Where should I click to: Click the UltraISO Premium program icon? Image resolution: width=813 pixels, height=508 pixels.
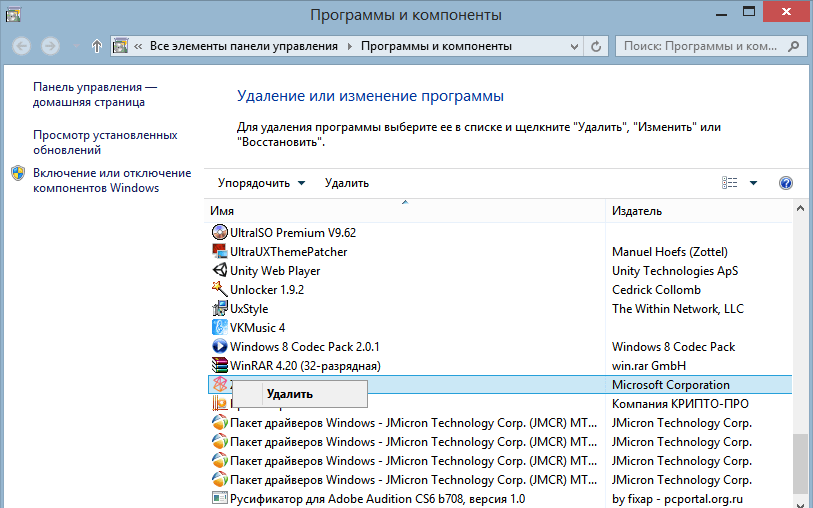coord(220,232)
